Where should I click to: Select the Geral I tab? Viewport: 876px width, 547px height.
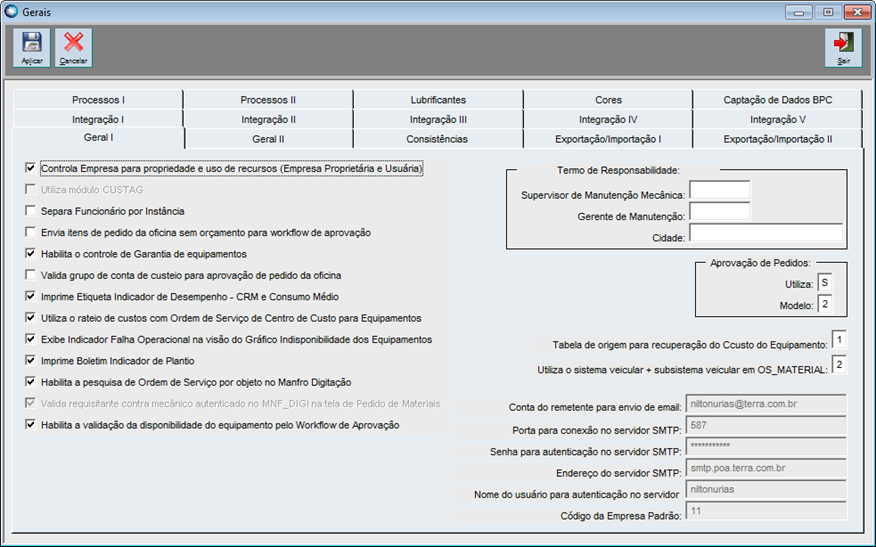(98, 137)
